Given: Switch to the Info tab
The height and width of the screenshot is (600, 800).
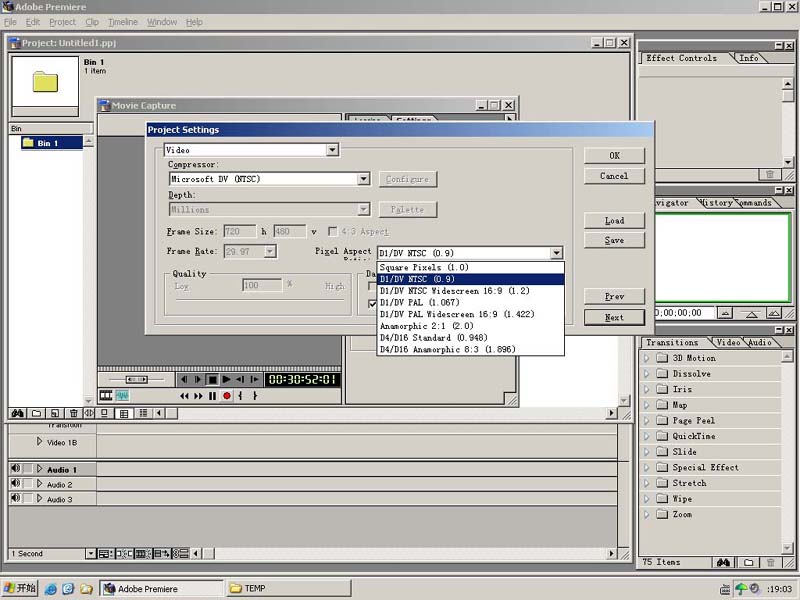Looking at the screenshot, I should tap(748, 58).
